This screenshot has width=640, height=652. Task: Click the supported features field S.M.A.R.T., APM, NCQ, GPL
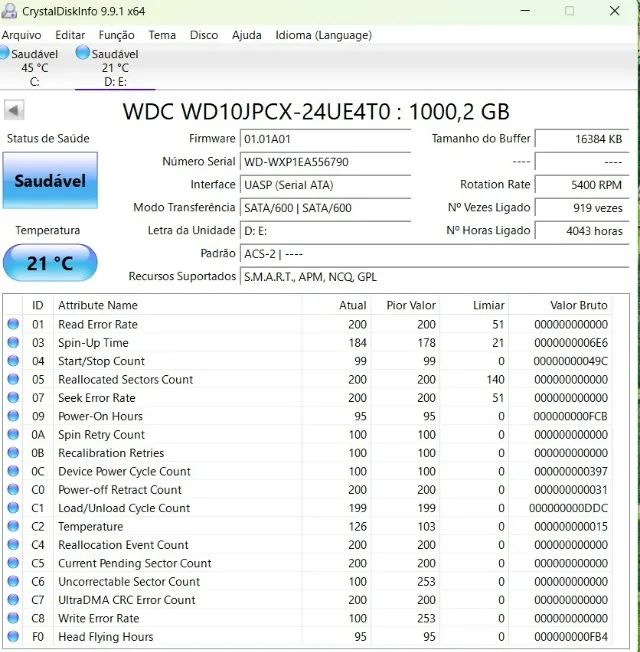[434, 277]
